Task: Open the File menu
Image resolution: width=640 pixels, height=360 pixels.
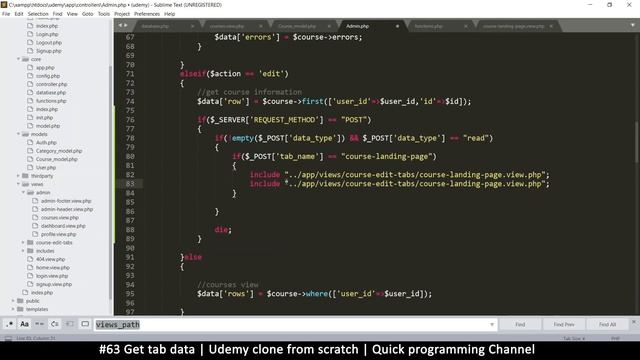Action: pos(6,14)
